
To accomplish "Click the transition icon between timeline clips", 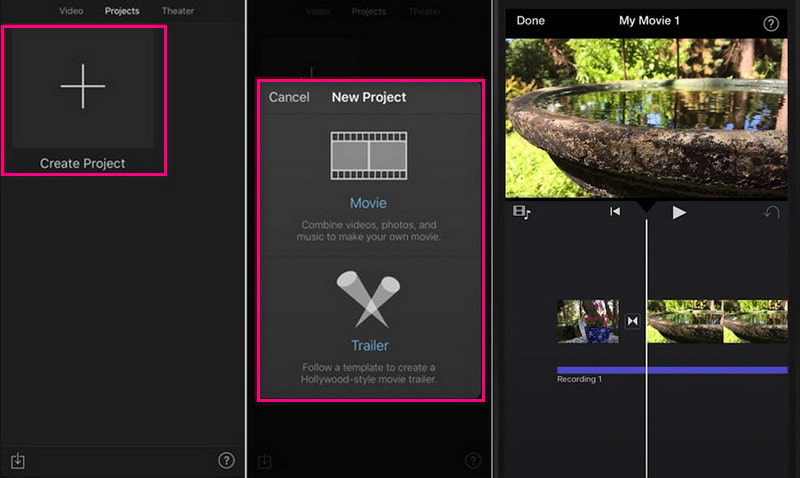I will tap(632, 321).
